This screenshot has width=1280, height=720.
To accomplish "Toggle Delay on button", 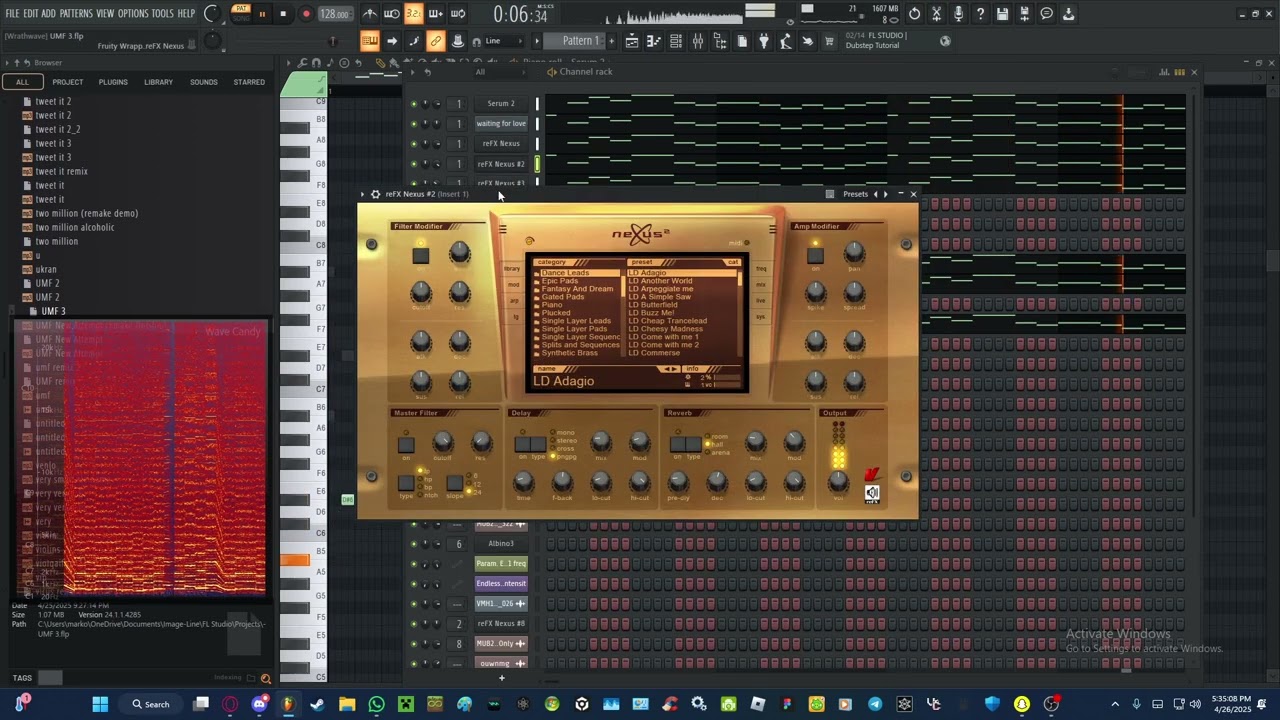I will point(523,444).
